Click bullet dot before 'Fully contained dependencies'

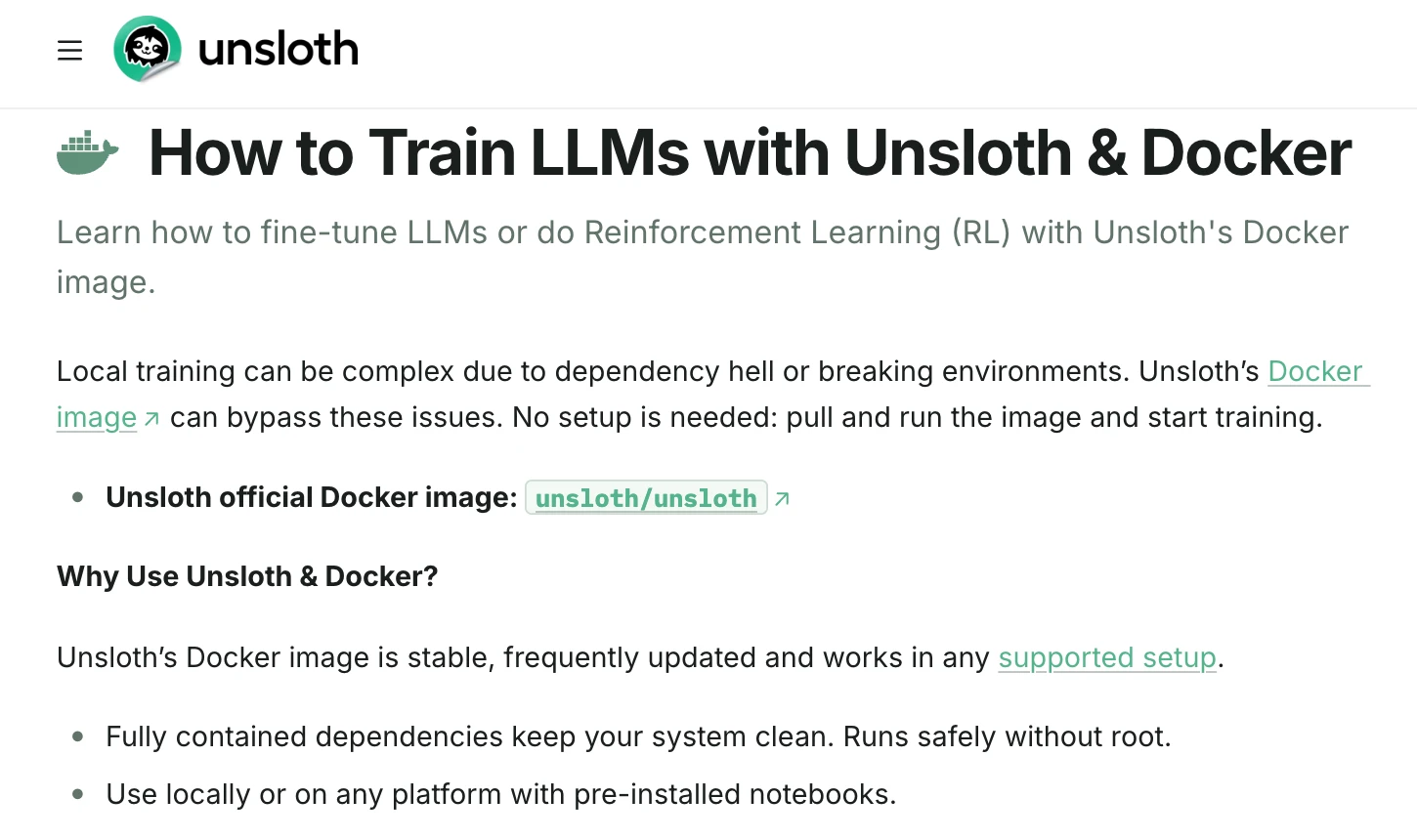pos(78,736)
